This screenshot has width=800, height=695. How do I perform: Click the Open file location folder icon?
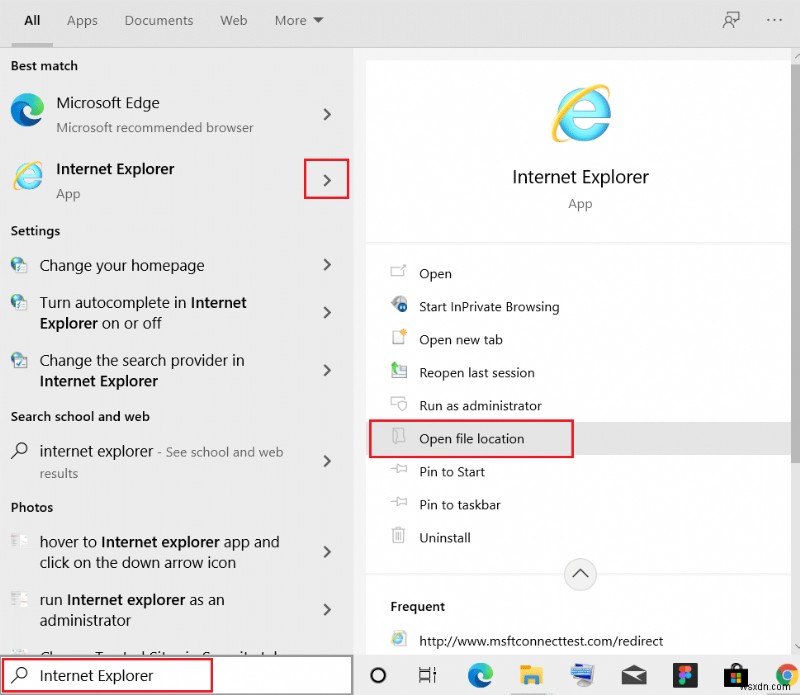click(399, 436)
